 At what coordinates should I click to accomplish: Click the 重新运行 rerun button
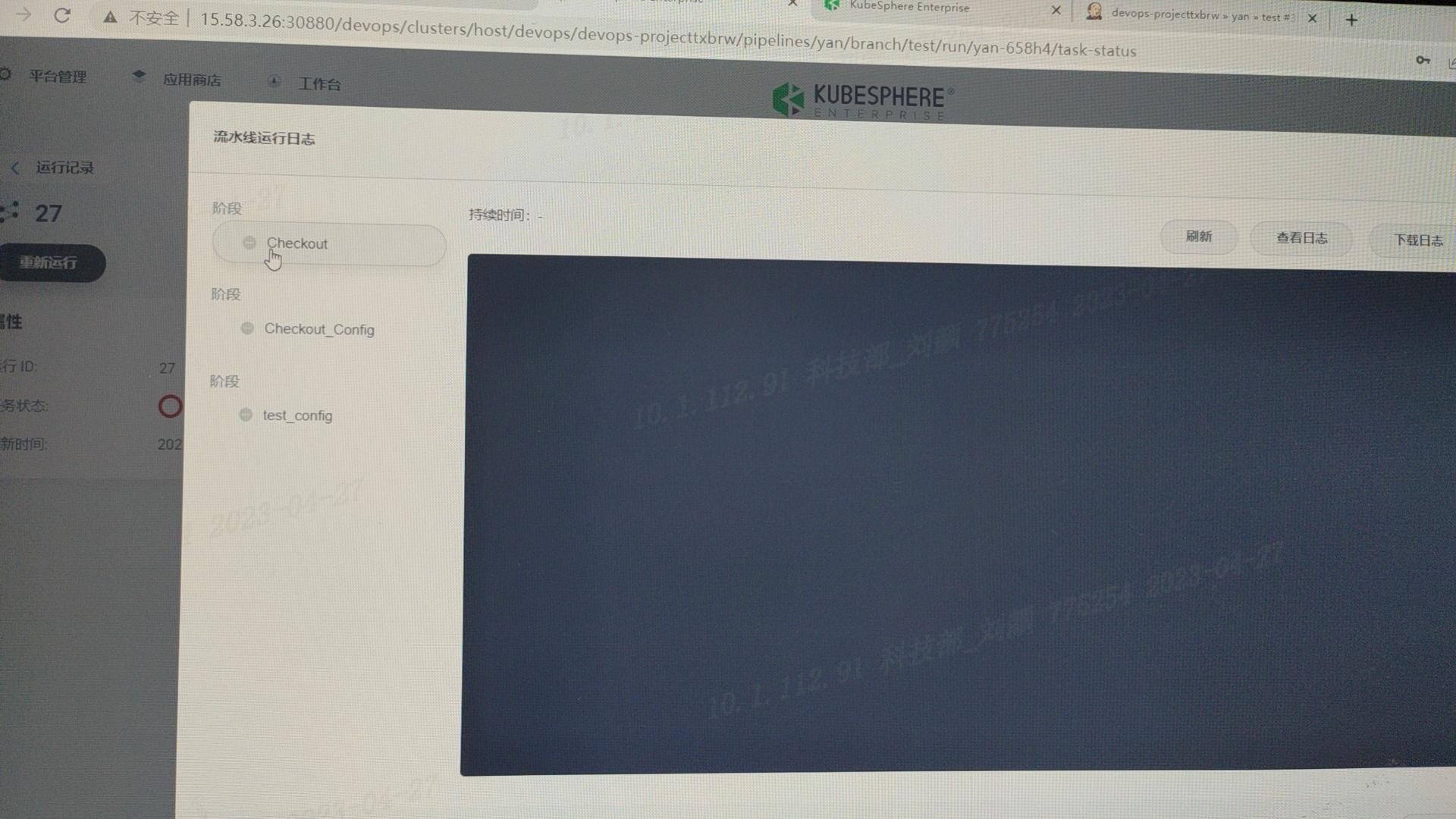coord(52,263)
